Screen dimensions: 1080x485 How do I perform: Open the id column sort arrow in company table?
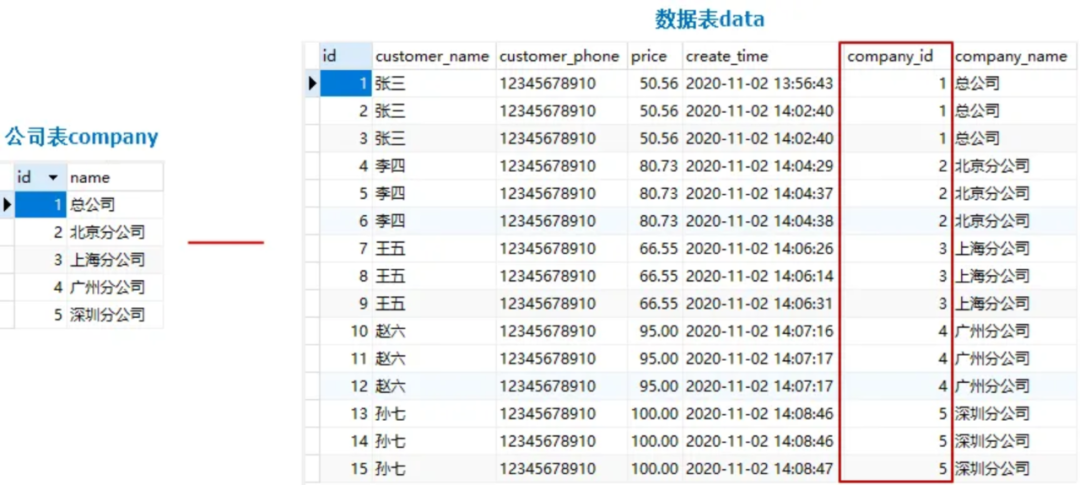click(x=53, y=178)
